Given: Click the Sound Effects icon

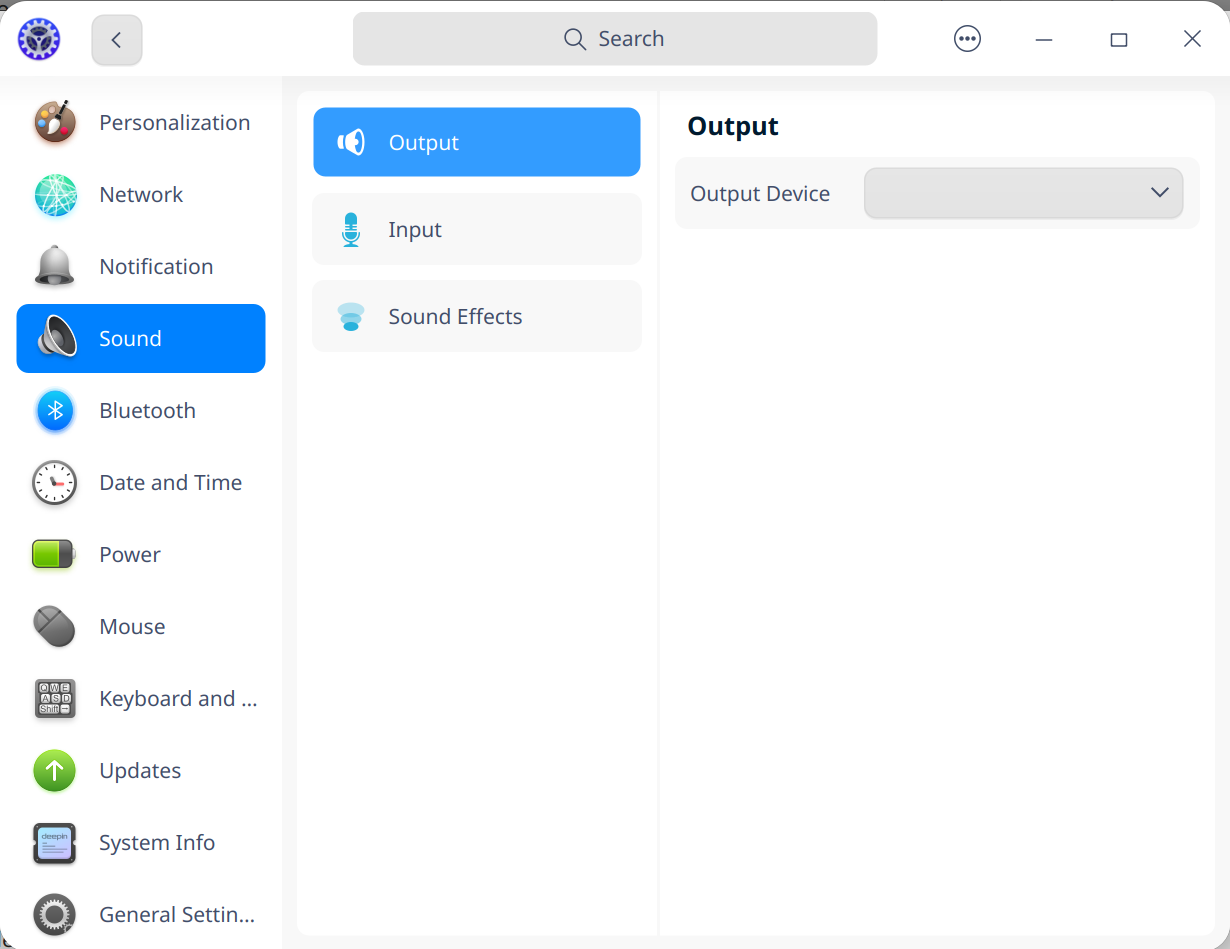Looking at the screenshot, I should click(x=351, y=317).
